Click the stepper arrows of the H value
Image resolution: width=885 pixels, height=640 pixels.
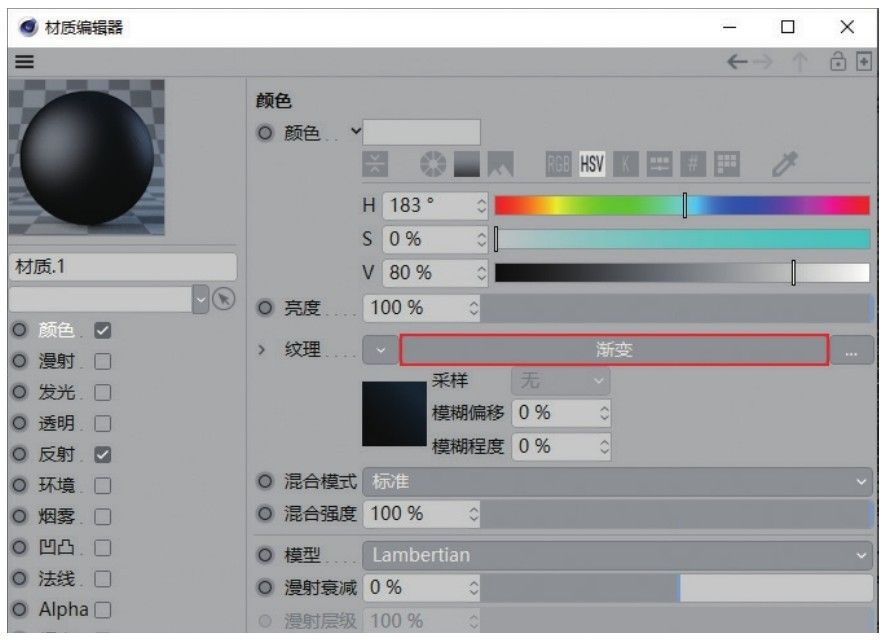481,206
